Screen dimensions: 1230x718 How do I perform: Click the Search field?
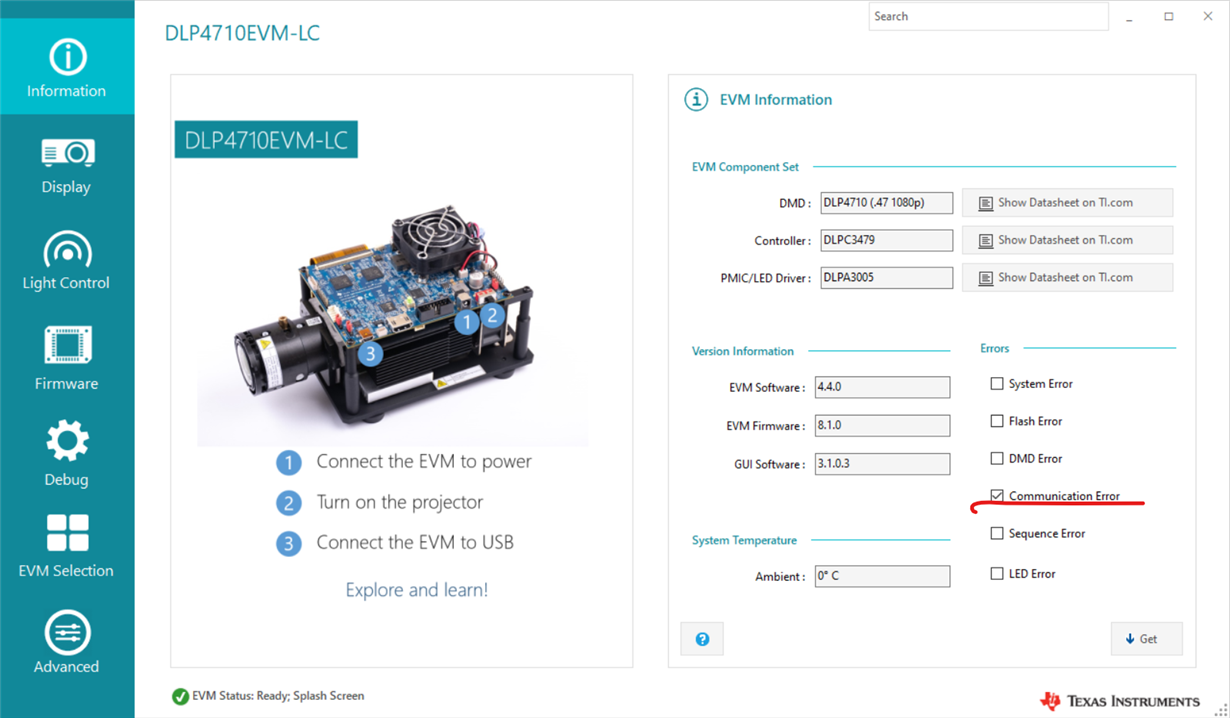coord(988,16)
